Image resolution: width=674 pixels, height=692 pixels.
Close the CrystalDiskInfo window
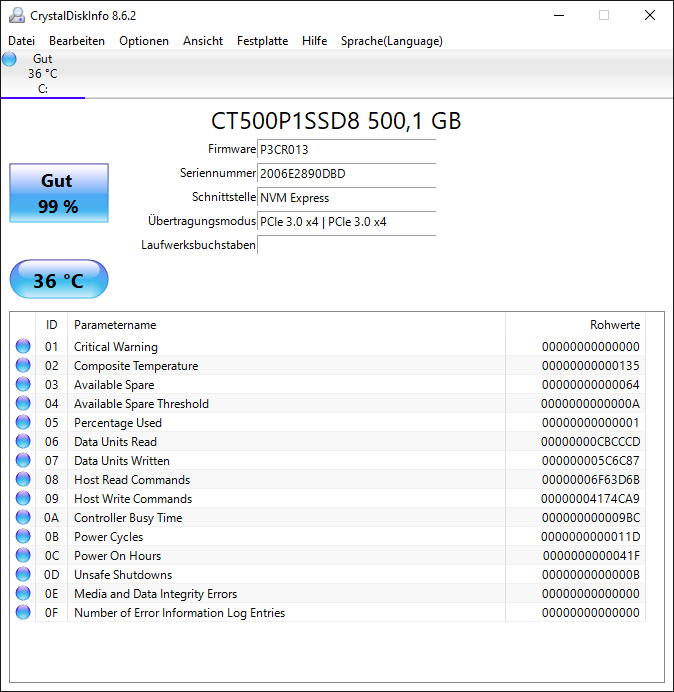point(650,15)
